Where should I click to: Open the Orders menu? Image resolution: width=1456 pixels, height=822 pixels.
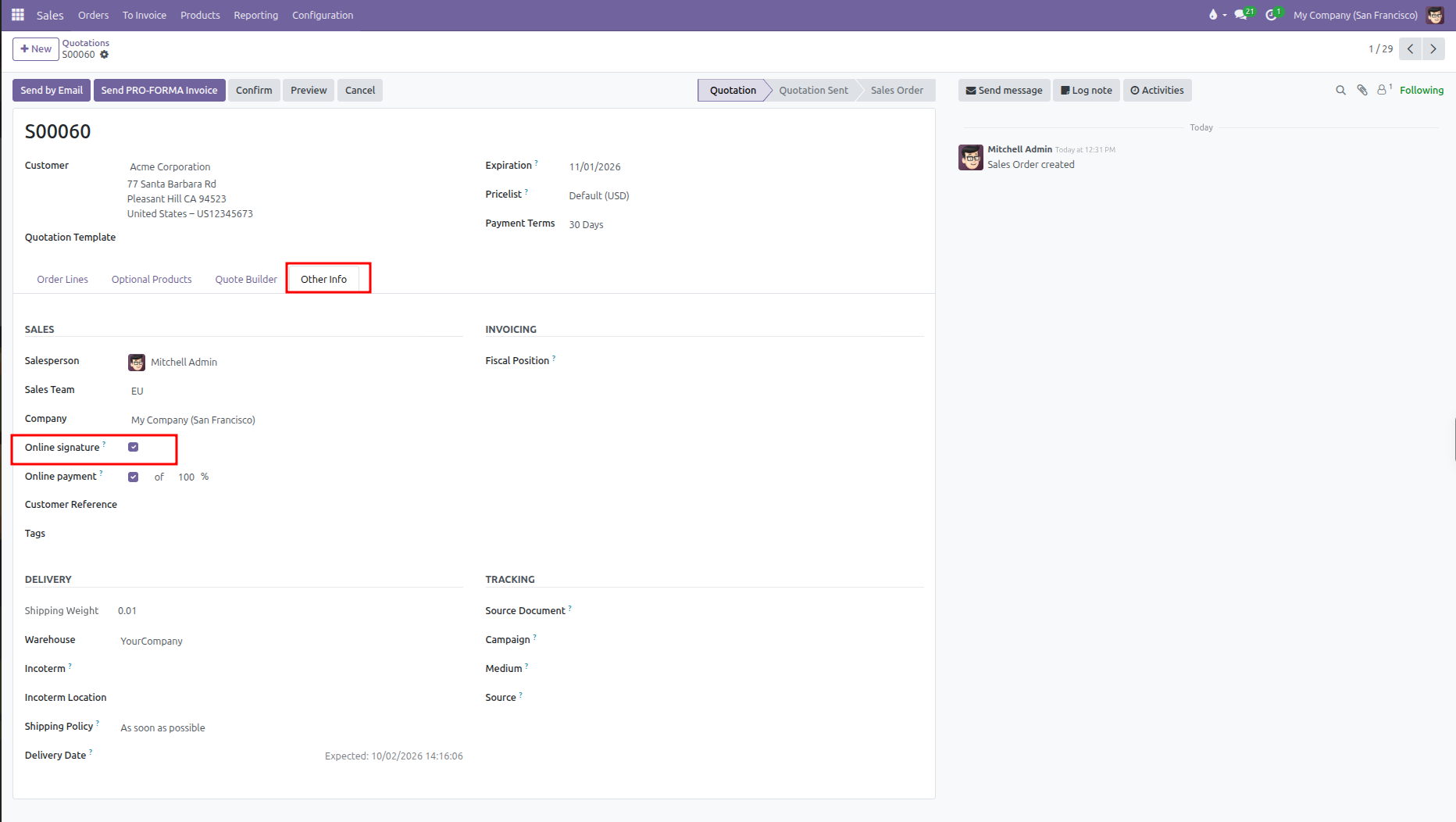[94, 15]
